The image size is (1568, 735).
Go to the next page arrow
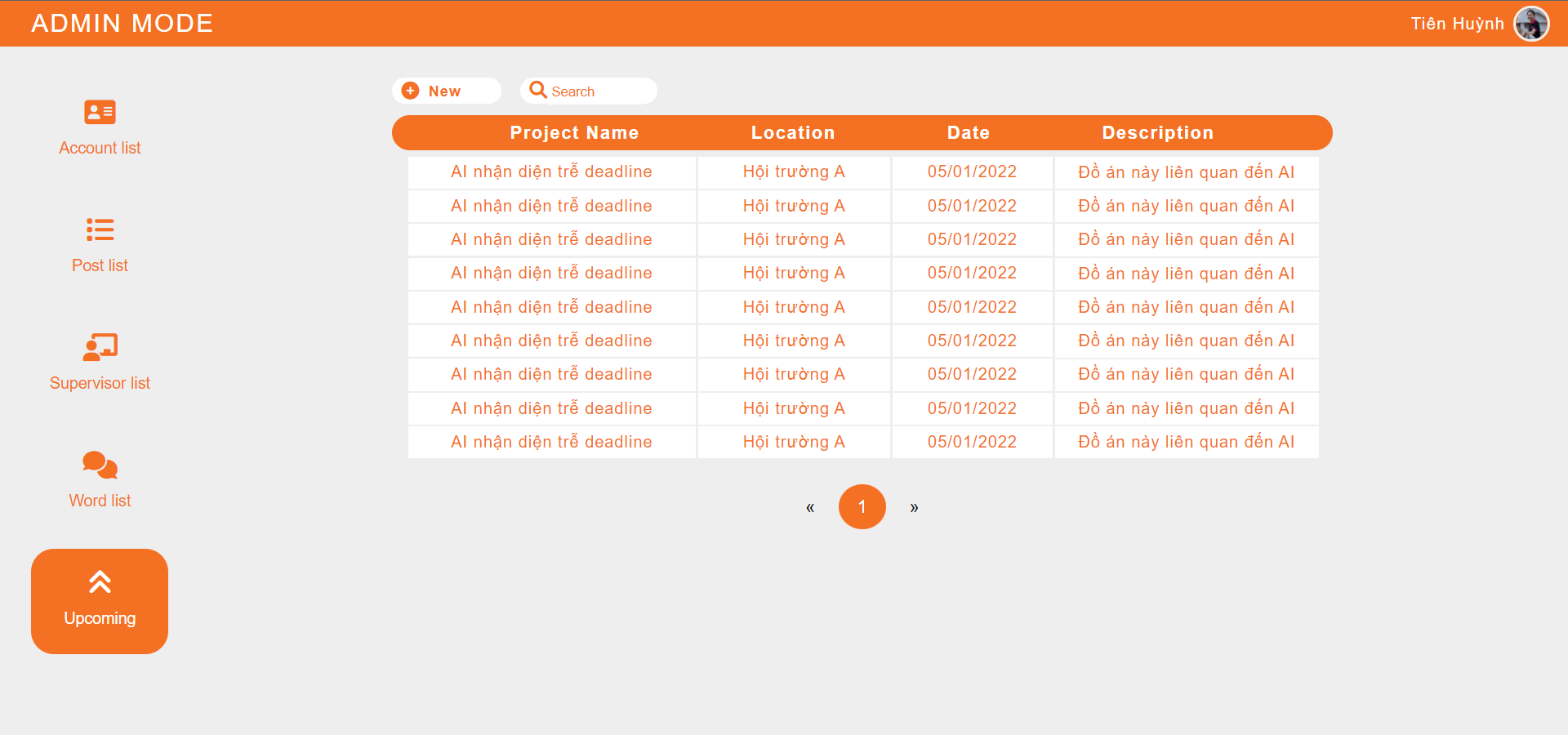coord(914,507)
